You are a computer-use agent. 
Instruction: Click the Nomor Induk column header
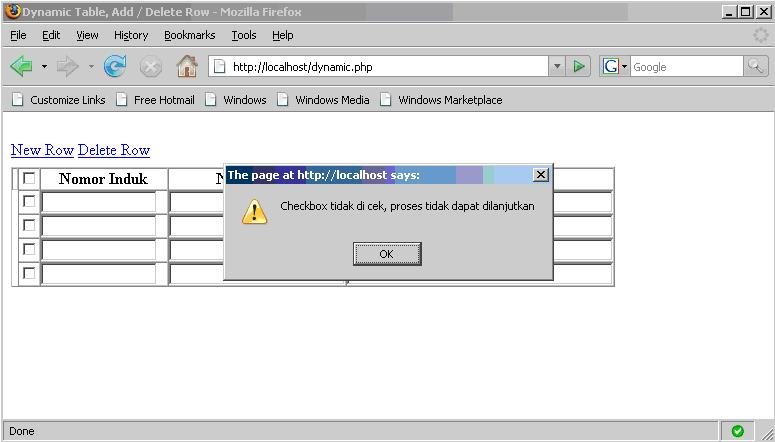point(103,178)
